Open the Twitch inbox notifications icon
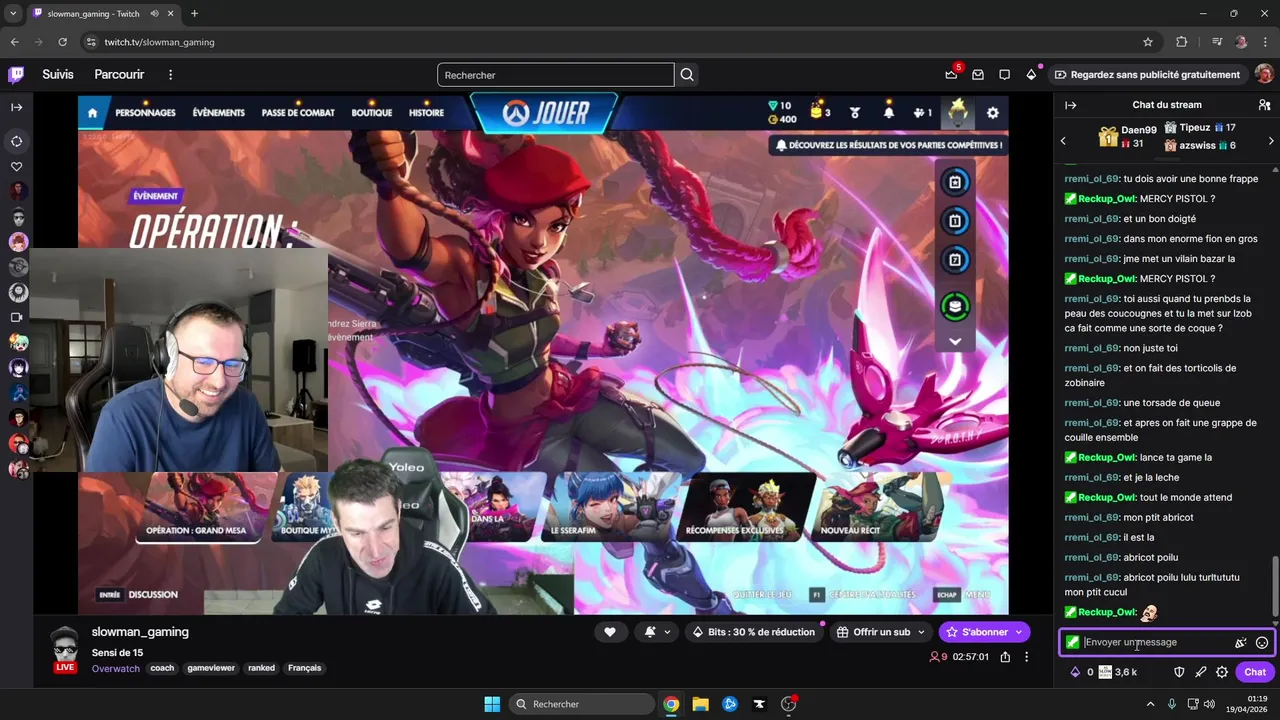Viewport: 1280px width, 720px height. (x=978, y=75)
